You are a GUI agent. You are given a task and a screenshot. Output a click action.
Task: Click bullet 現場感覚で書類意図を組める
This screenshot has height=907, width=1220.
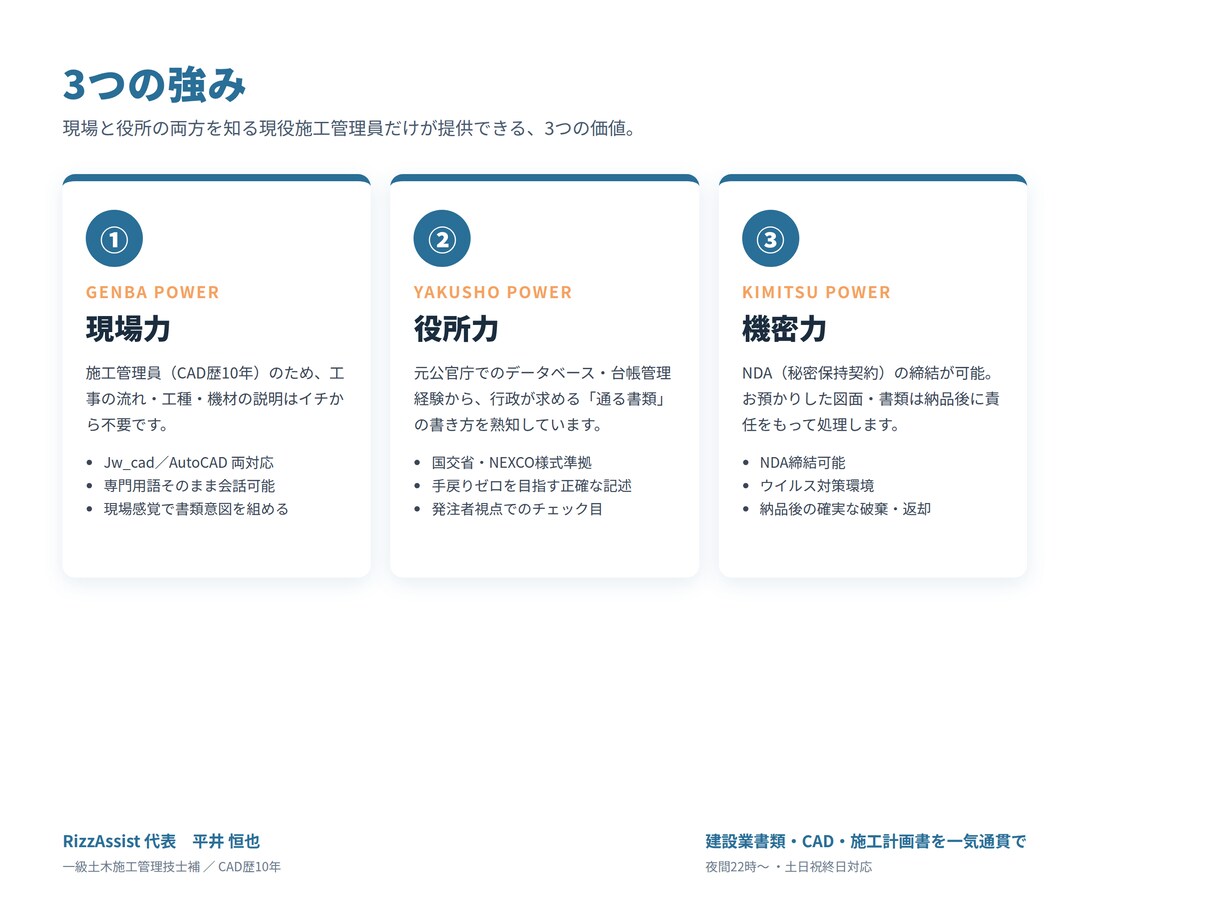[196, 508]
